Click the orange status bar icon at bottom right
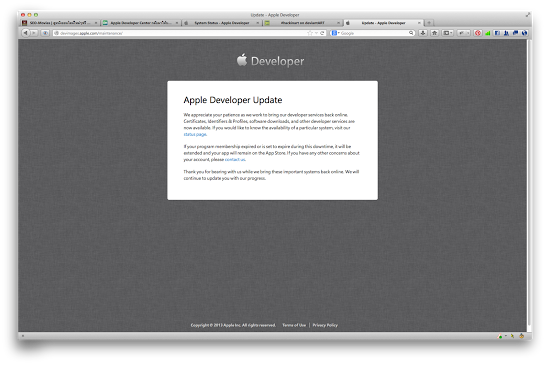This screenshot has height=365, width=550. tap(522, 336)
